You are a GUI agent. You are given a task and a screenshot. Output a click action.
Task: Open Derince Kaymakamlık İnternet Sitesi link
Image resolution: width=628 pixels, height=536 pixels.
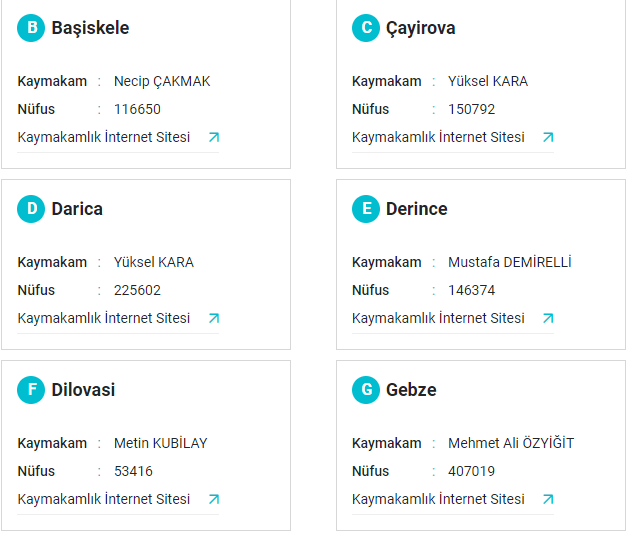pyautogui.click(x=438, y=318)
